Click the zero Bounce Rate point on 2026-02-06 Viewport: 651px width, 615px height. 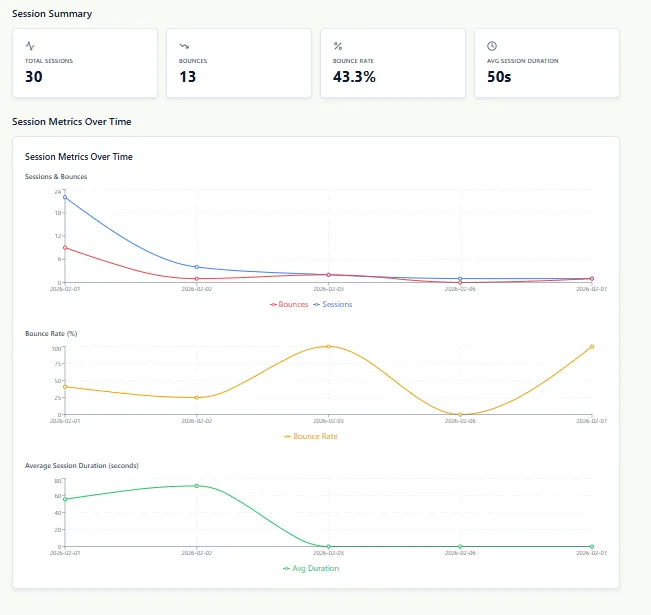[460, 414]
